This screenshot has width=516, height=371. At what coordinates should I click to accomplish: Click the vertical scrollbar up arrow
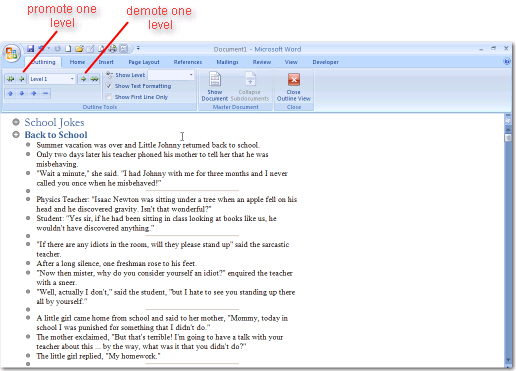[x=508, y=129]
